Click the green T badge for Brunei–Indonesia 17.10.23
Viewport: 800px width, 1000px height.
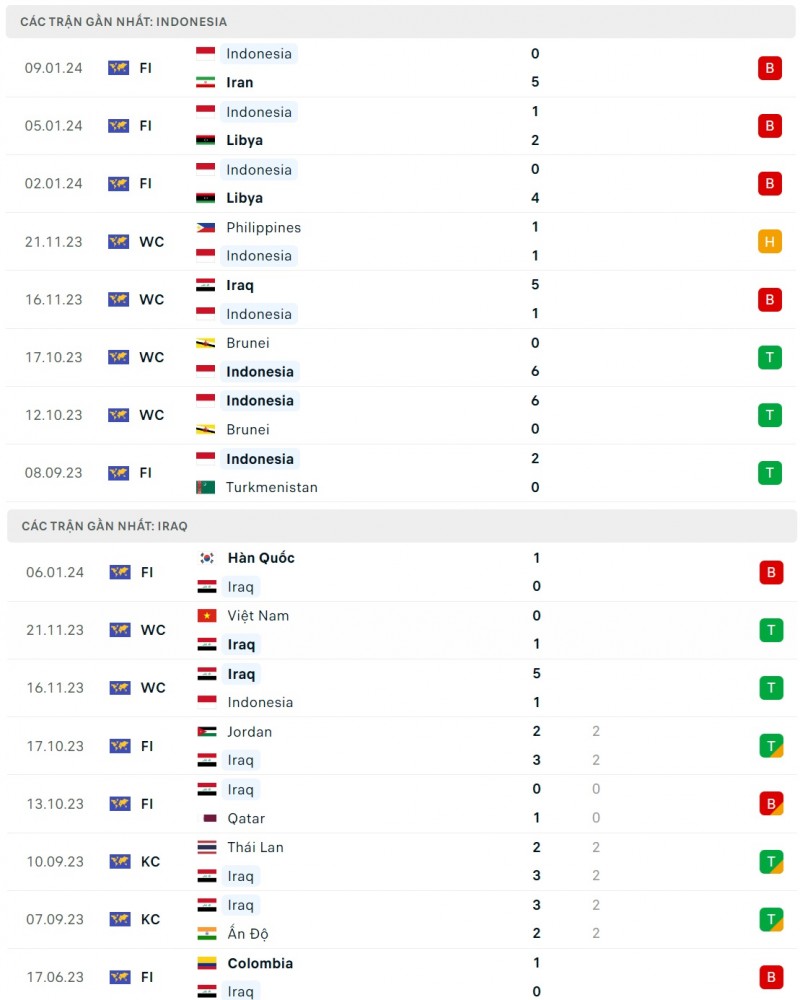click(x=769, y=357)
